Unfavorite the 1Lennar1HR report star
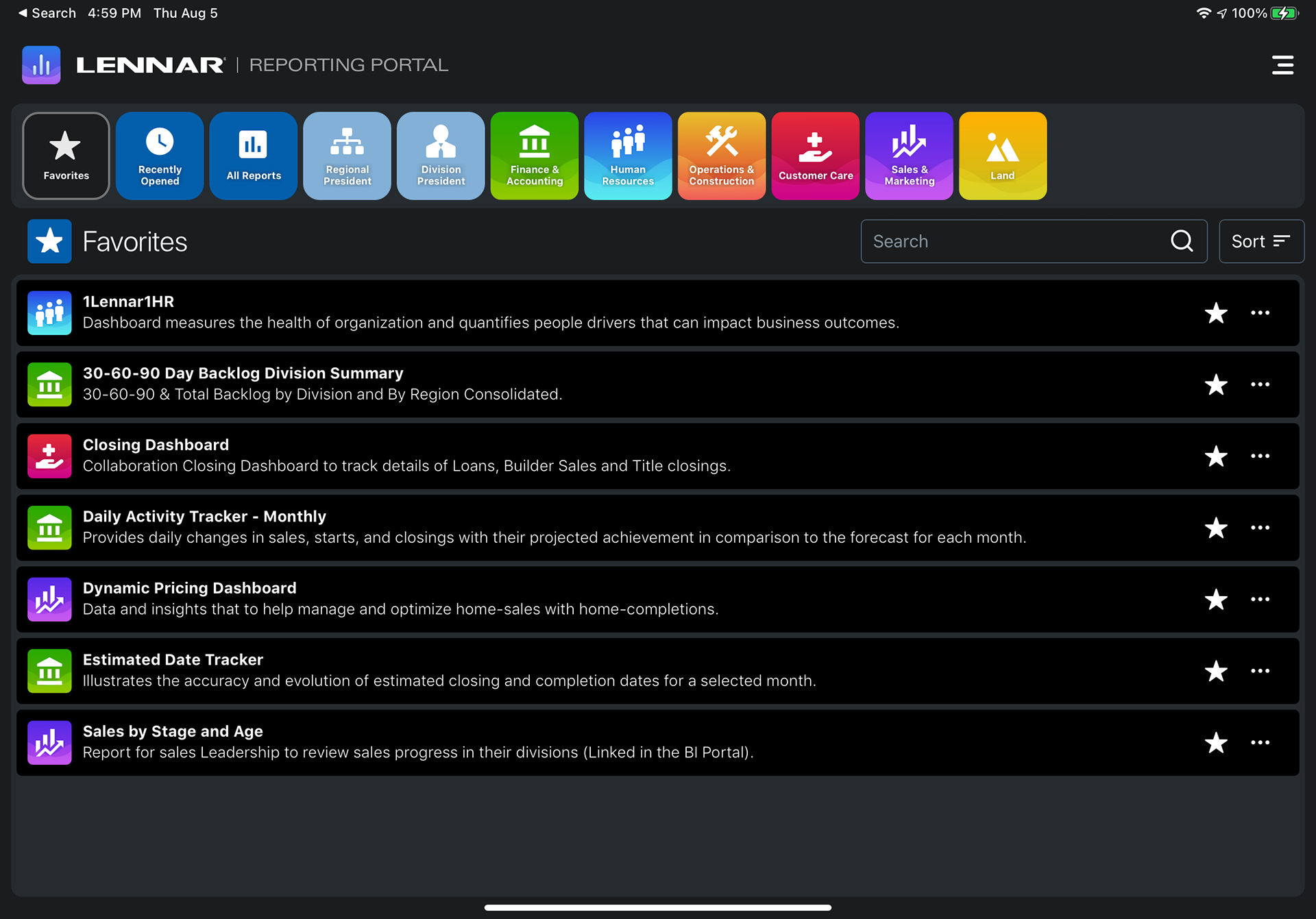Viewport: 1316px width, 919px height. point(1216,313)
